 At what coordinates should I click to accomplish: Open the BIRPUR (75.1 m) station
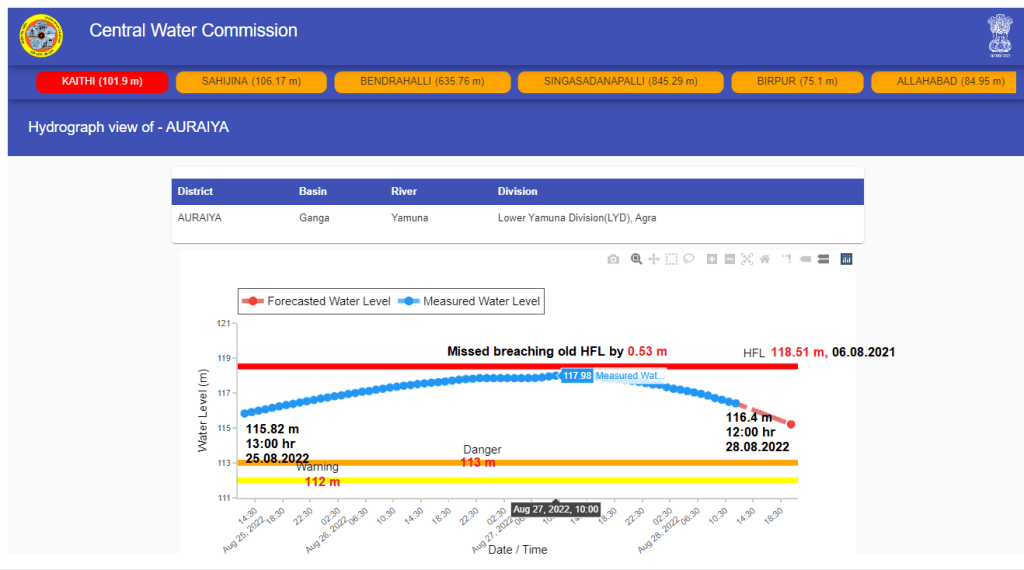click(x=797, y=81)
